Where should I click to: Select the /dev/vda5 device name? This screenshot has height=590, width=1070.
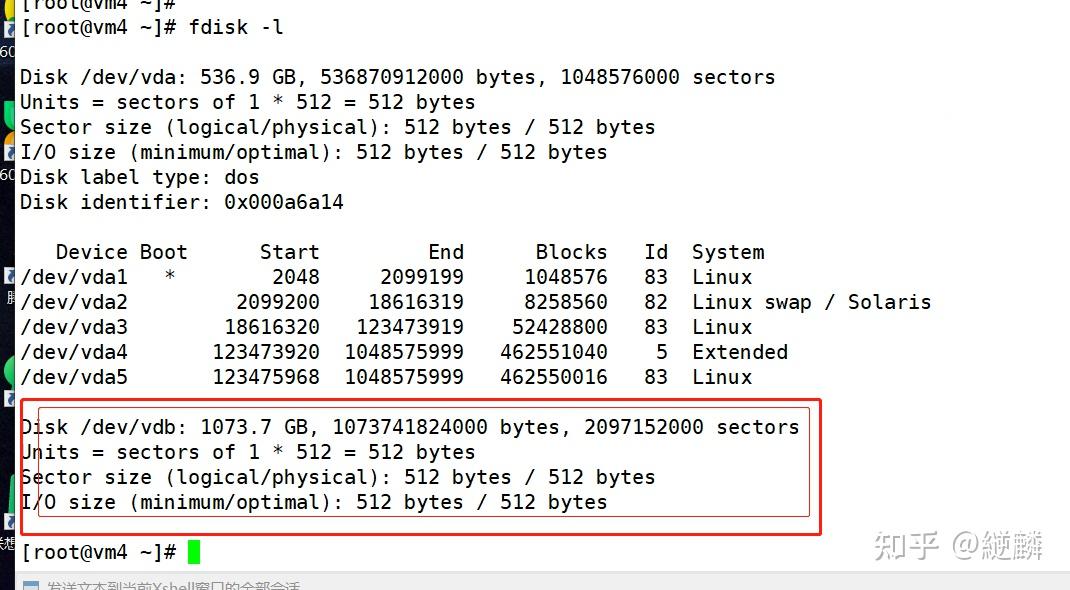pos(74,377)
